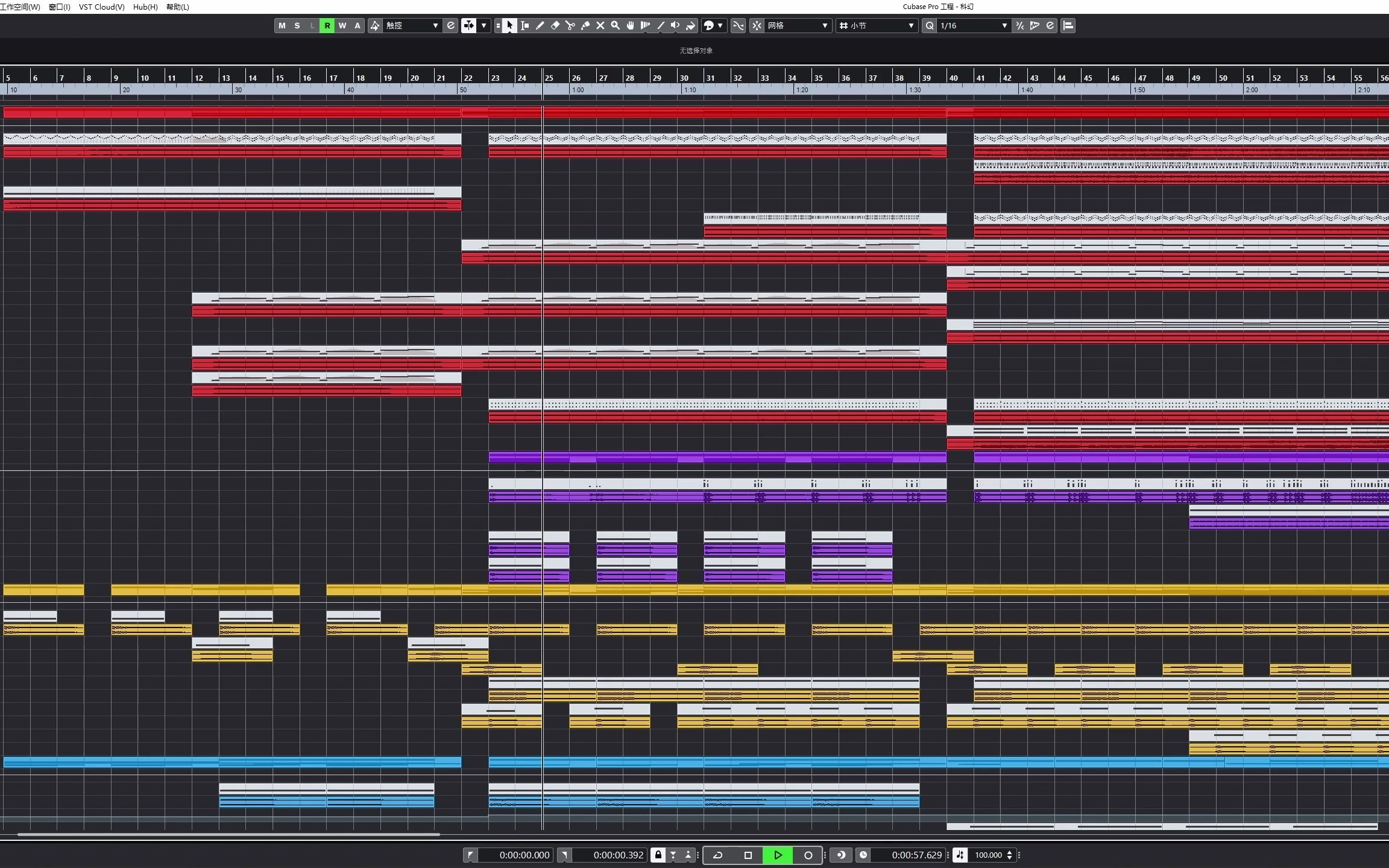Click bar 41 in the ruler
Viewport: 1389px width, 868px height.
tap(981, 78)
